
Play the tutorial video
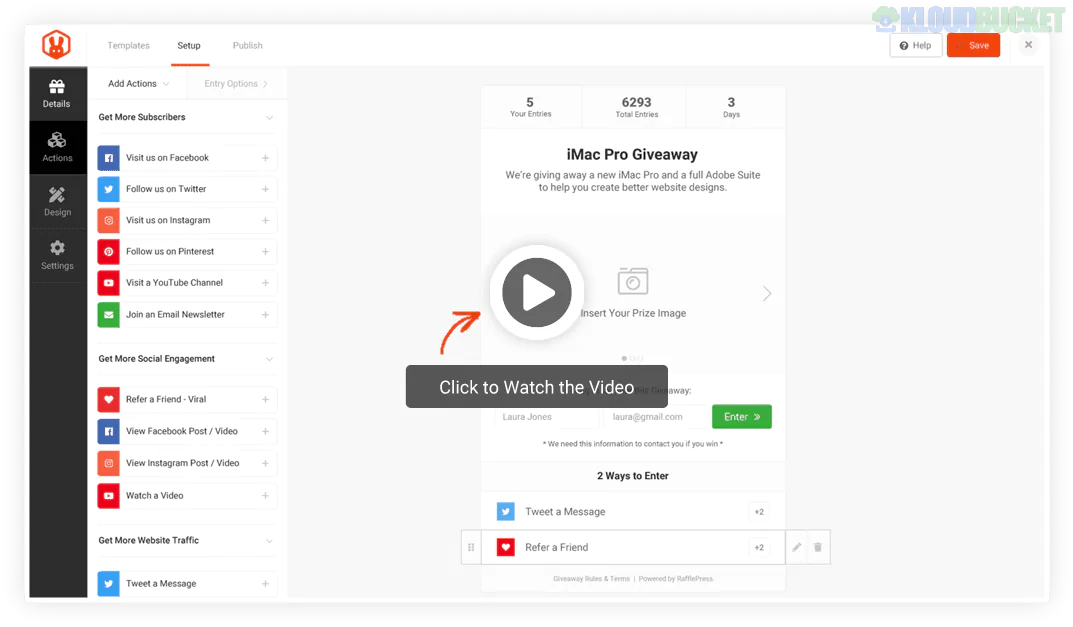(x=537, y=292)
